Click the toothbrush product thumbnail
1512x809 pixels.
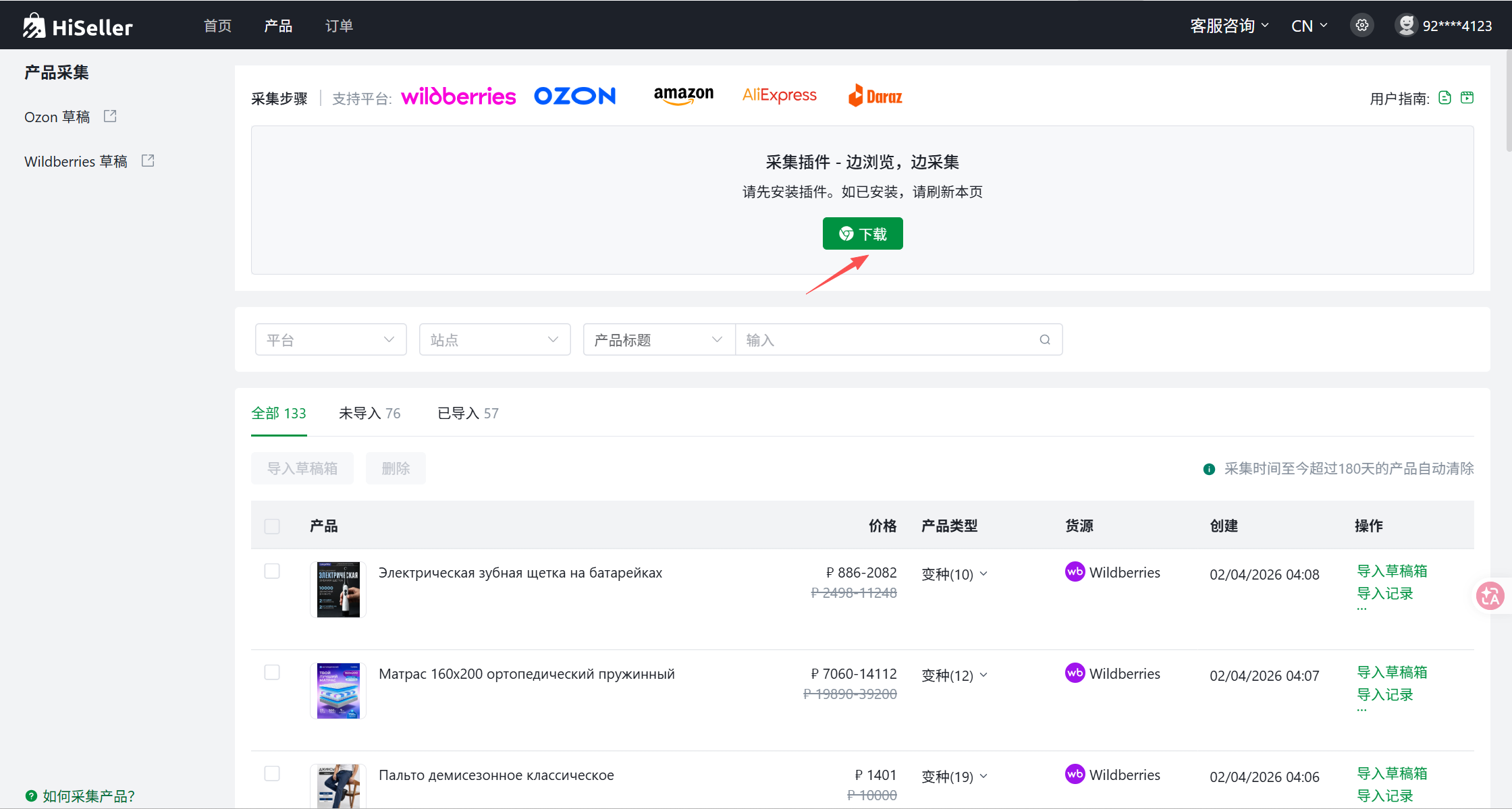(338, 589)
